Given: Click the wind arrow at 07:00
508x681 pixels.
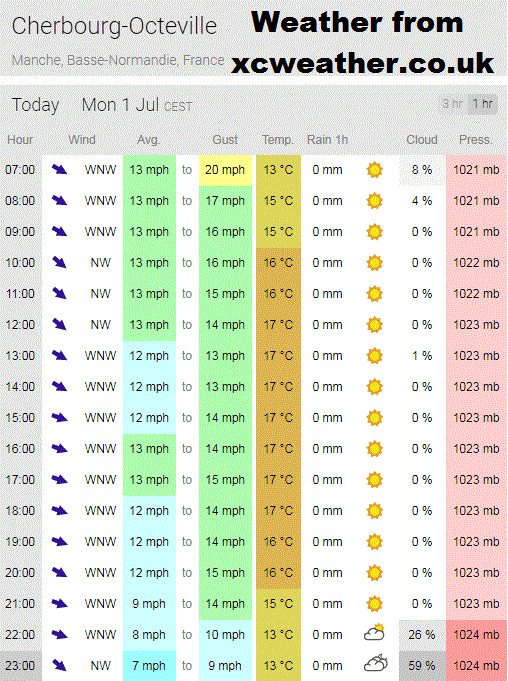Looking at the screenshot, I should tap(59, 169).
